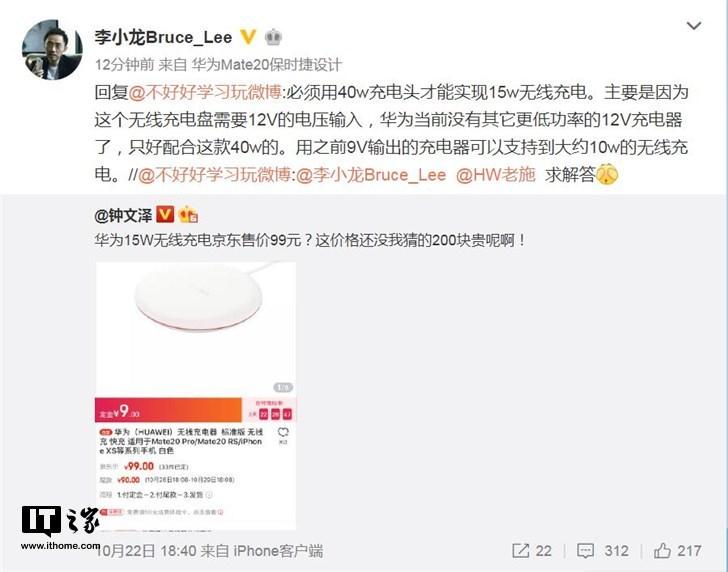Open the 华为Mate20保时捷设计 source link

coord(267,65)
